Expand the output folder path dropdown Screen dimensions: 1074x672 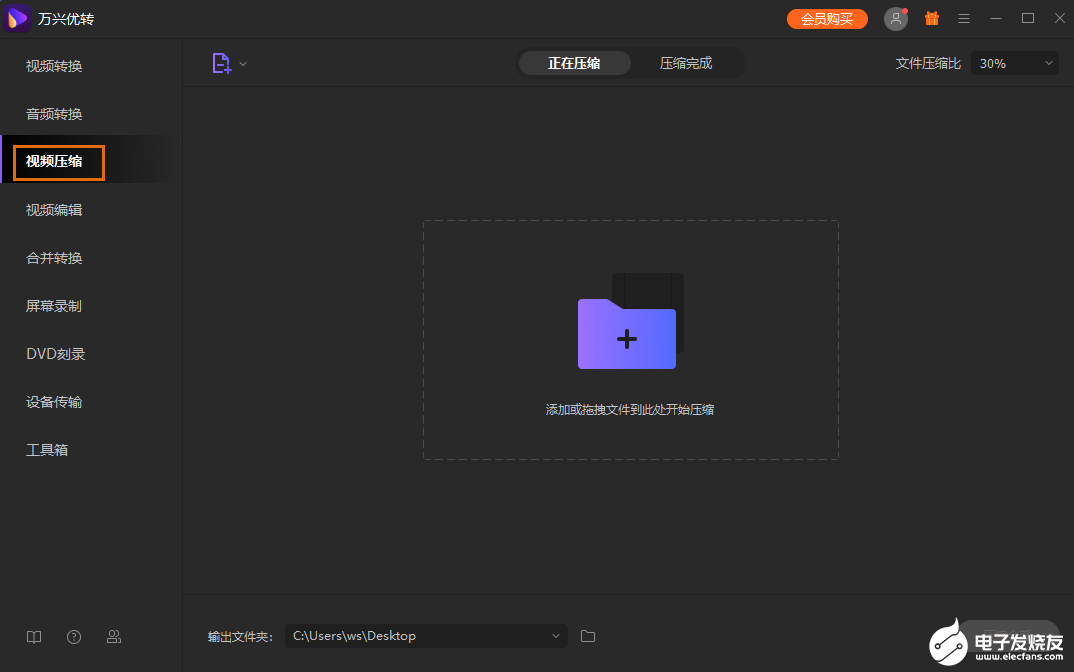pyautogui.click(x=555, y=636)
